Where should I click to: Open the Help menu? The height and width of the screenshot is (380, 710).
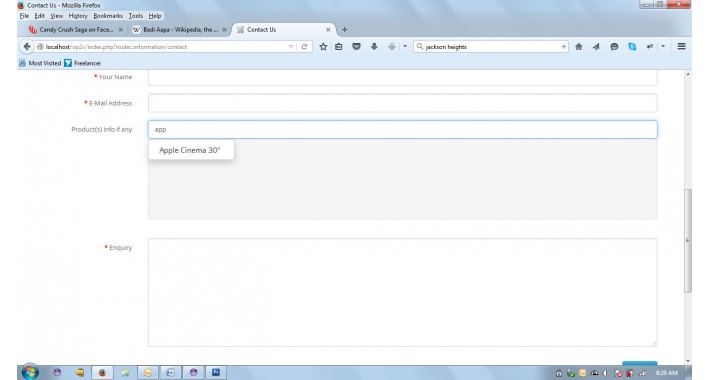coord(155,16)
